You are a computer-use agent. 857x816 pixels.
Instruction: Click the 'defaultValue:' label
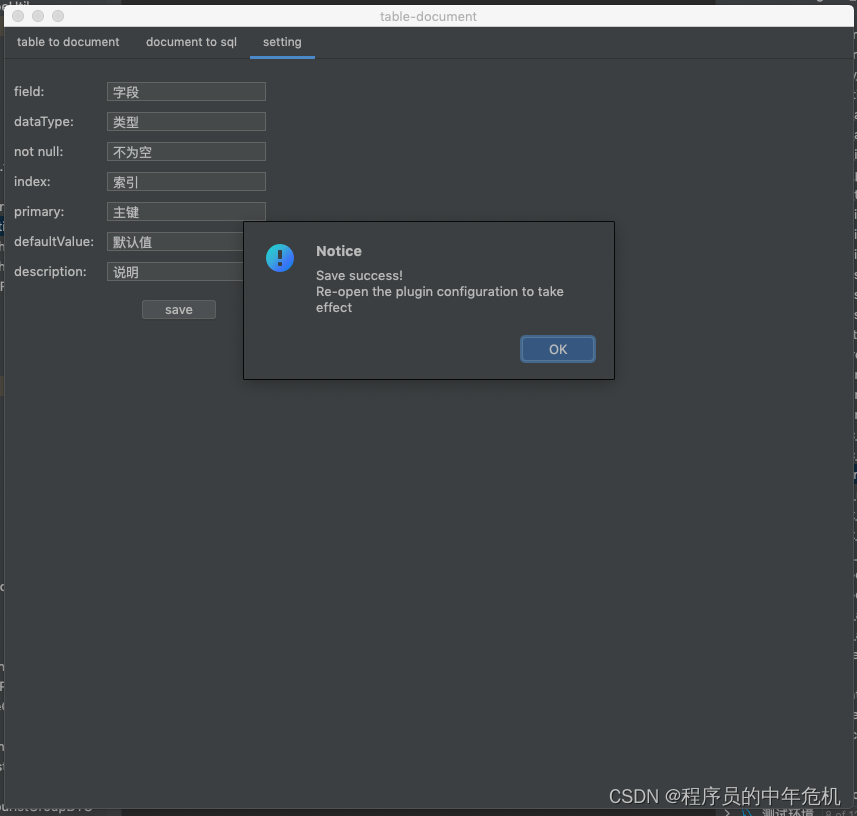54,242
